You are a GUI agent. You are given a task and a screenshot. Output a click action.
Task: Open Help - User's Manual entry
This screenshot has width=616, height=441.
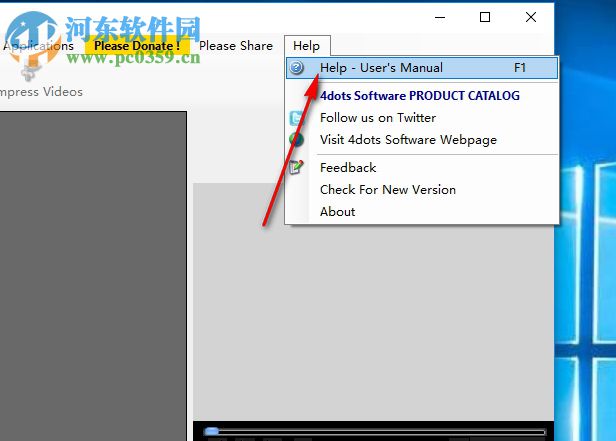point(422,68)
